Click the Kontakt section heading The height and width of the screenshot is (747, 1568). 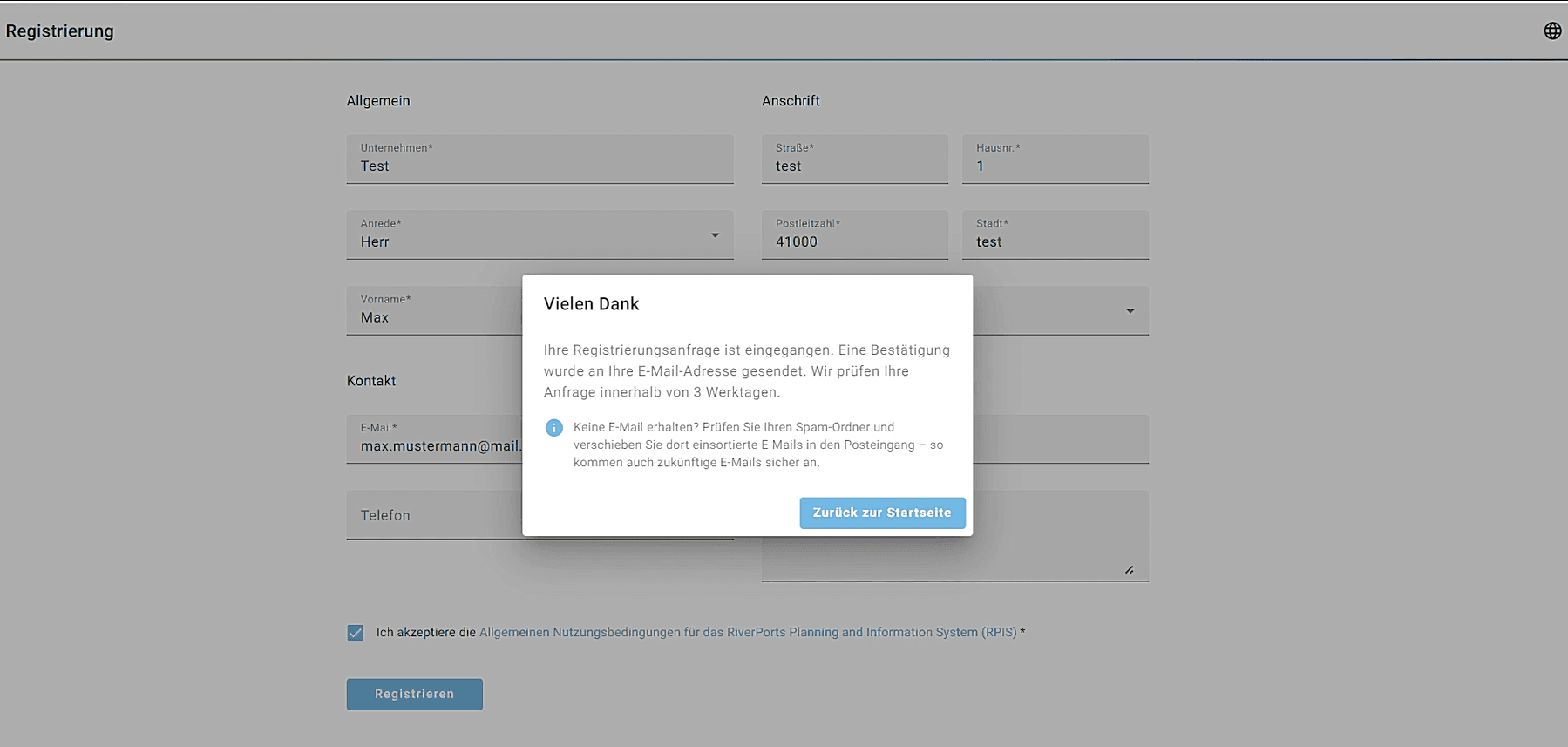(x=371, y=381)
